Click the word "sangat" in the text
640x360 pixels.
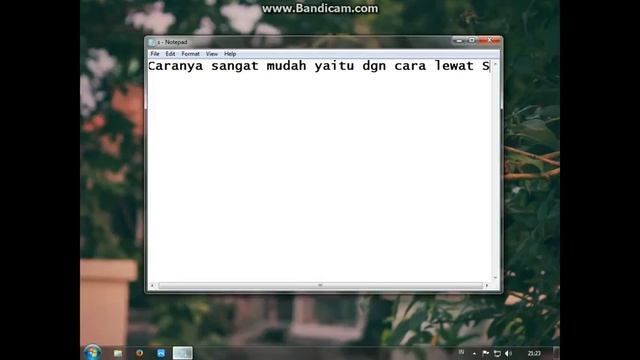coord(235,67)
